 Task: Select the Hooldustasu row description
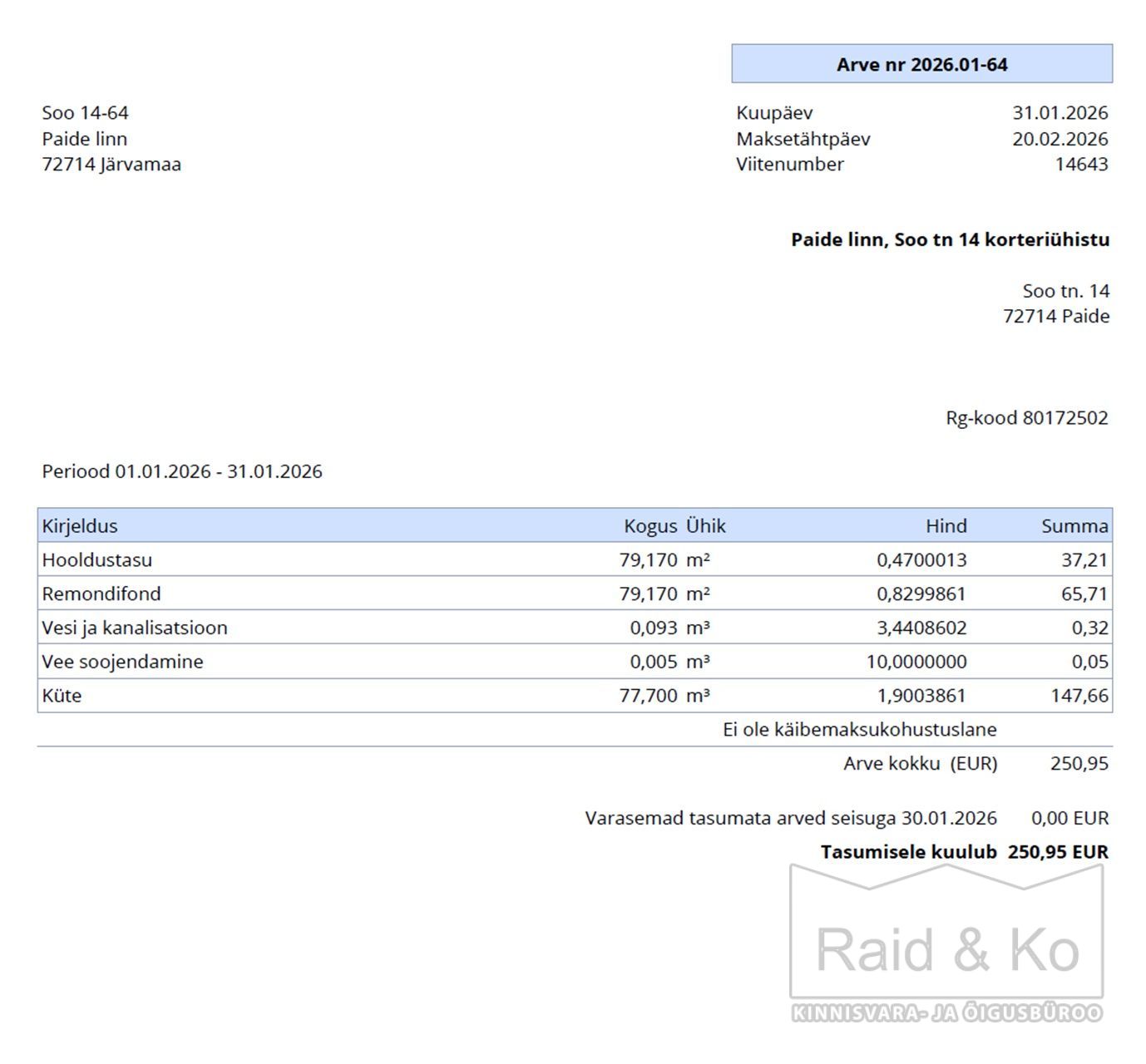[x=97, y=560]
